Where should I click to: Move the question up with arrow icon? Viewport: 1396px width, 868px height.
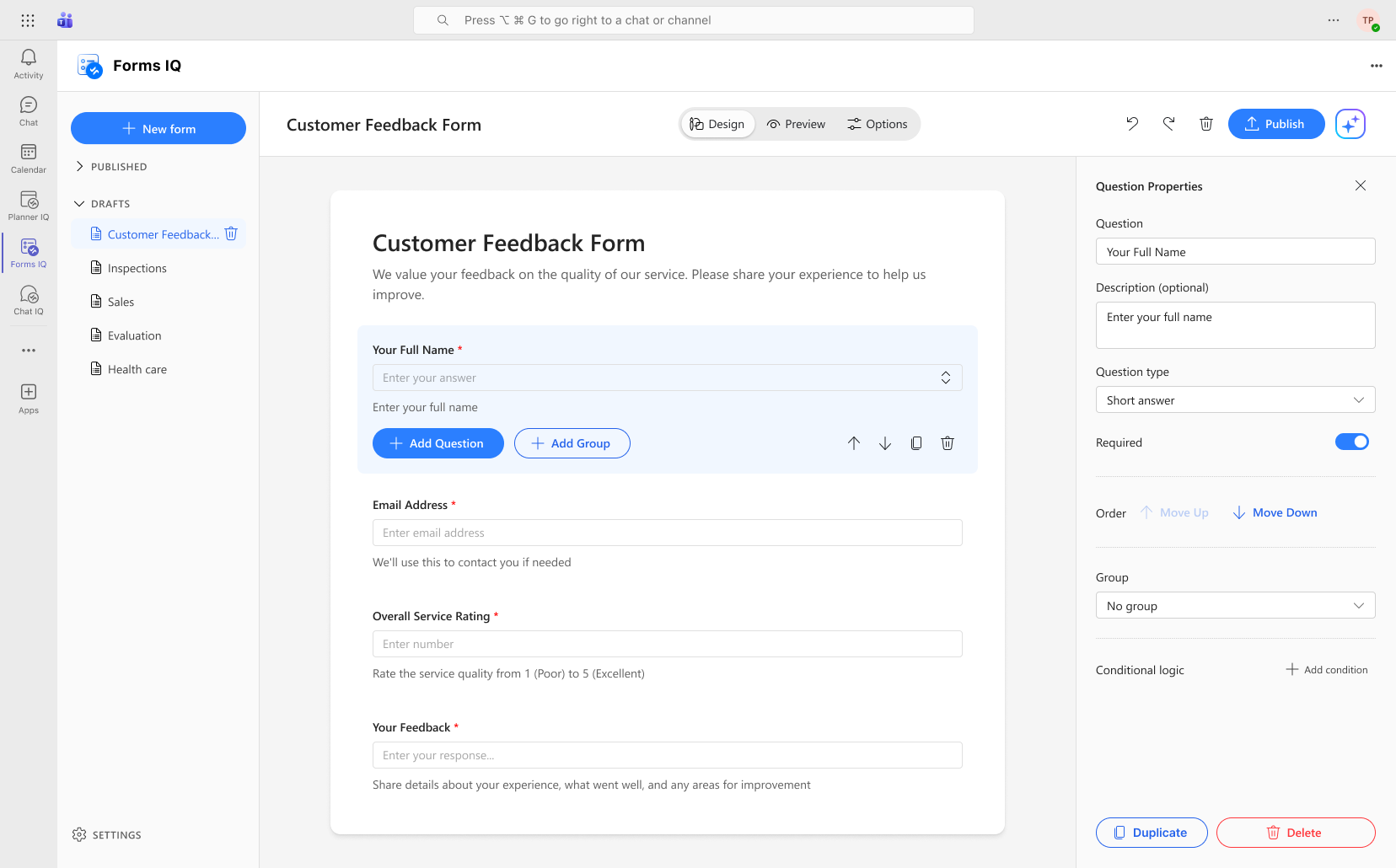(854, 443)
